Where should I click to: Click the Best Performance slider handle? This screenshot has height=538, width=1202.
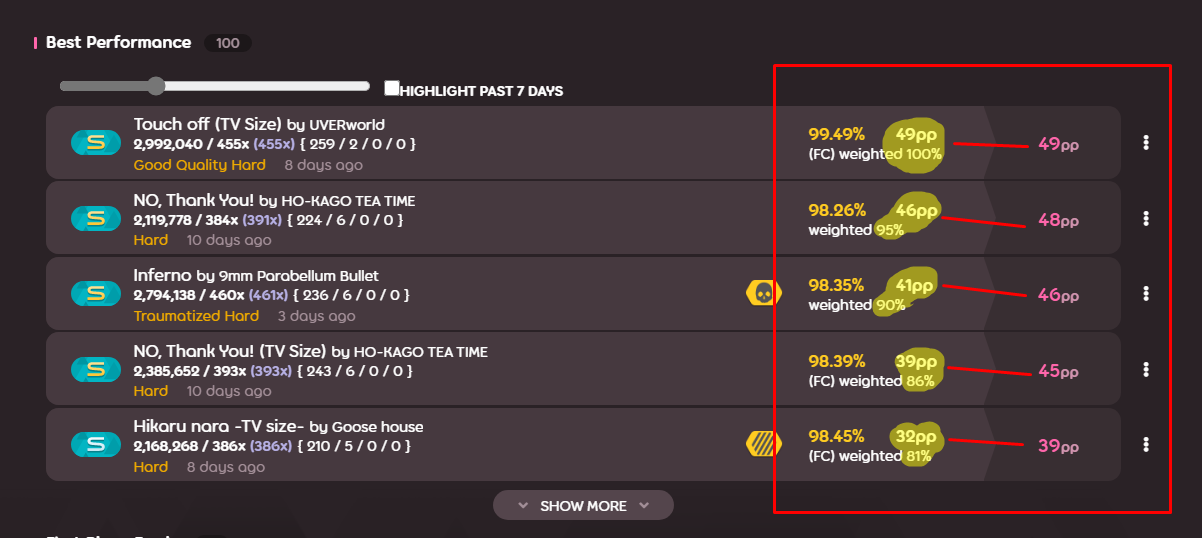point(155,86)
